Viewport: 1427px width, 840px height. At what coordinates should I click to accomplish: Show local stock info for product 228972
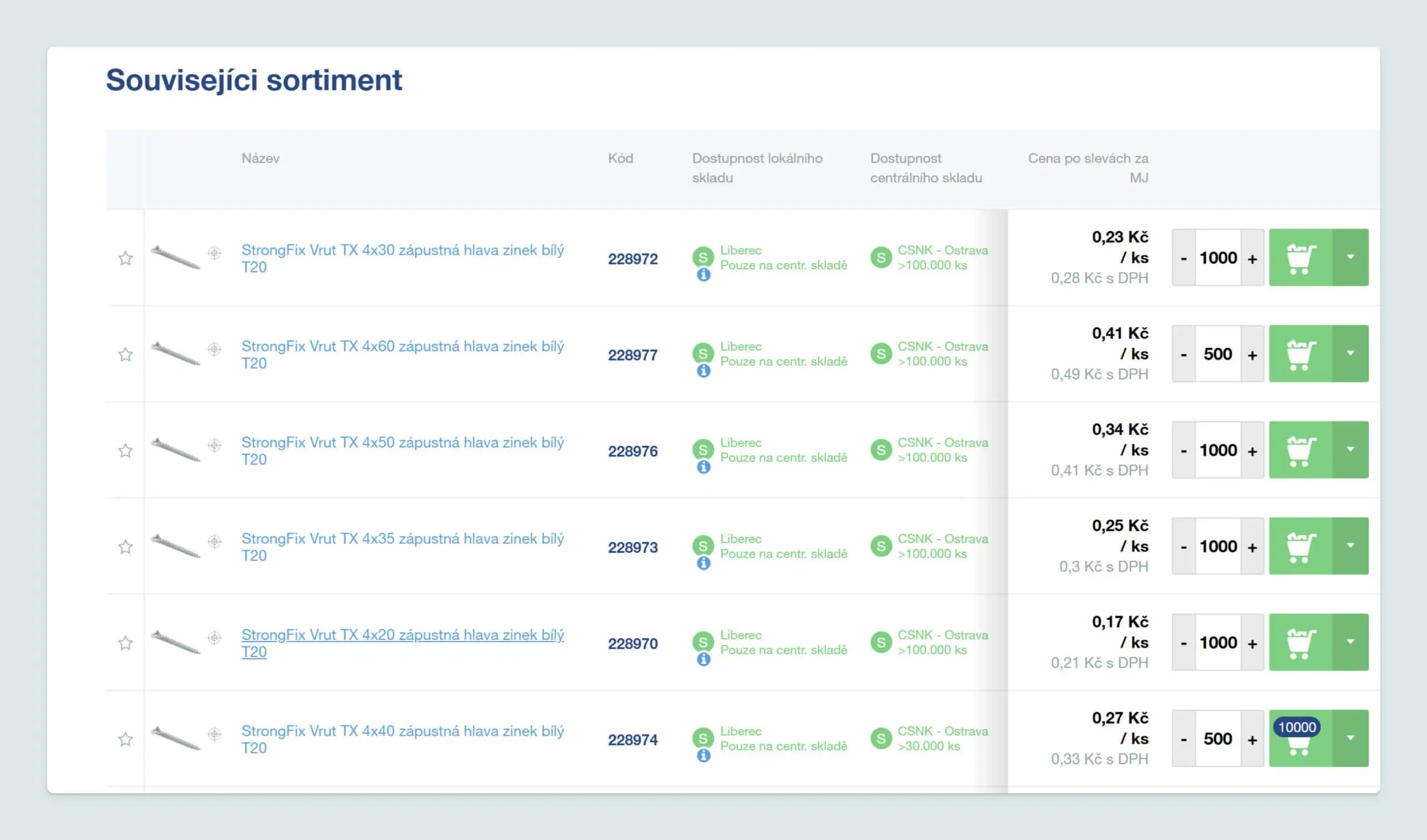(703, 275)
